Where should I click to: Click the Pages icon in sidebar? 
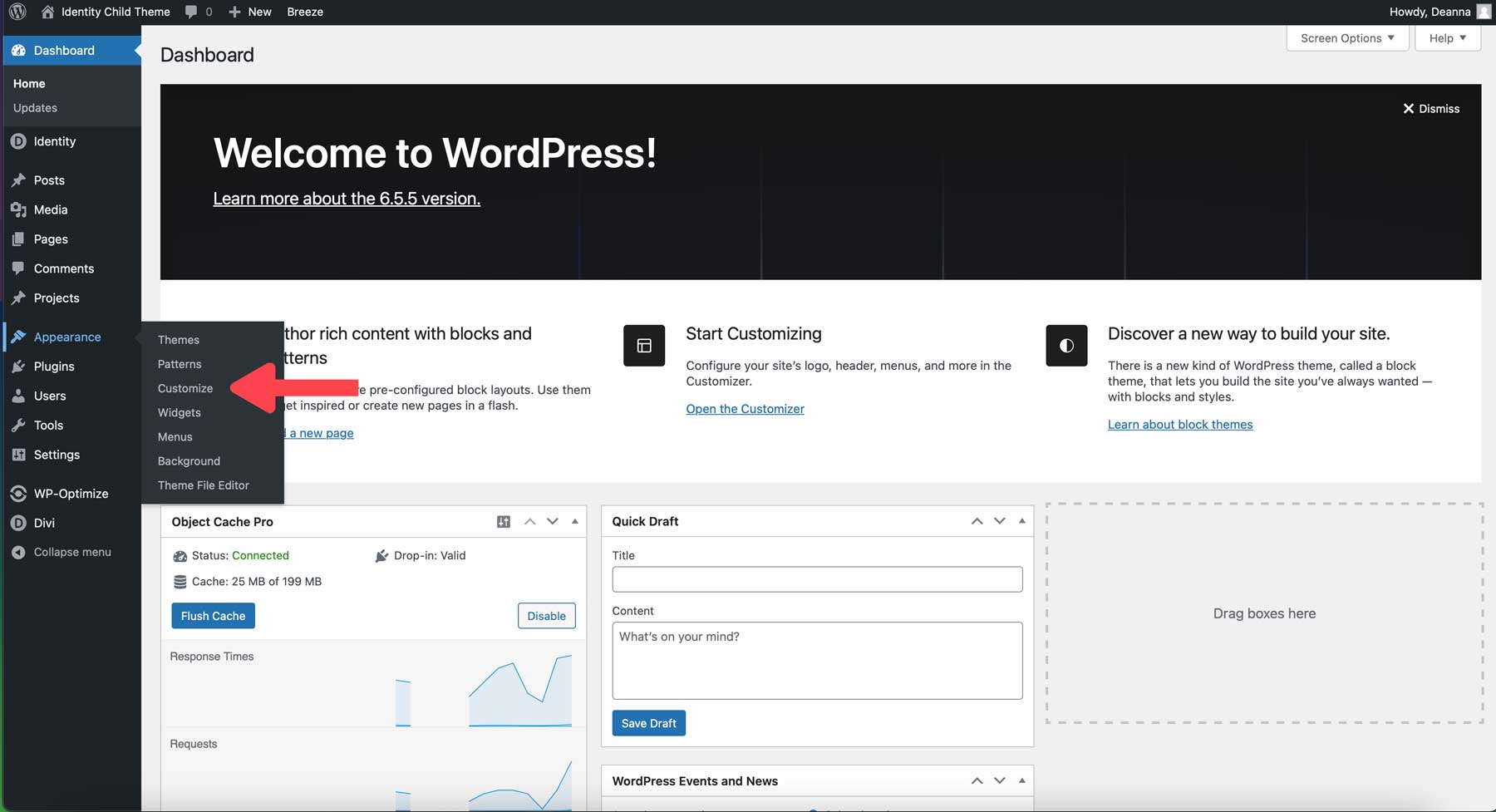pos(18,239)
